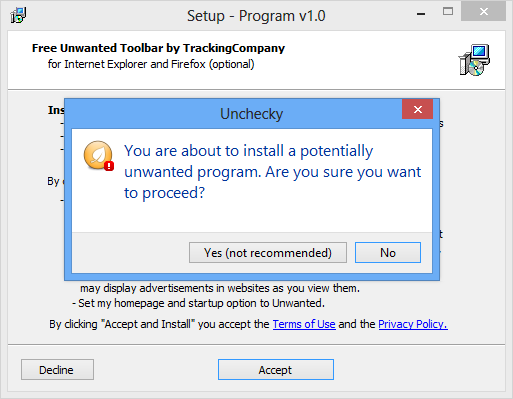The width and height of the screenshot is (513, 399).
Task: Click the potentially unwanted program warning message
Action: click(273, 172)
